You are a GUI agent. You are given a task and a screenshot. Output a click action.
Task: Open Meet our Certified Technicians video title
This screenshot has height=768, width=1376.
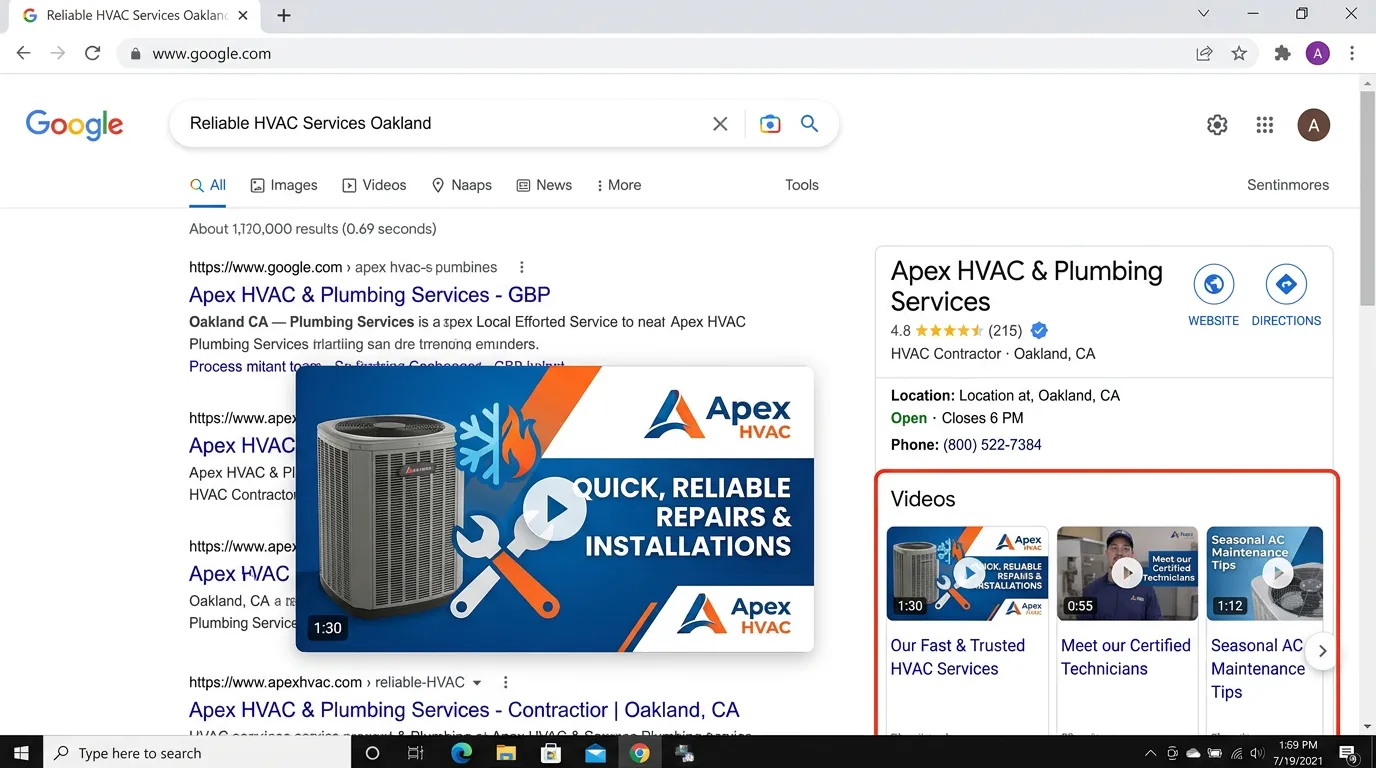point(1126,657)
